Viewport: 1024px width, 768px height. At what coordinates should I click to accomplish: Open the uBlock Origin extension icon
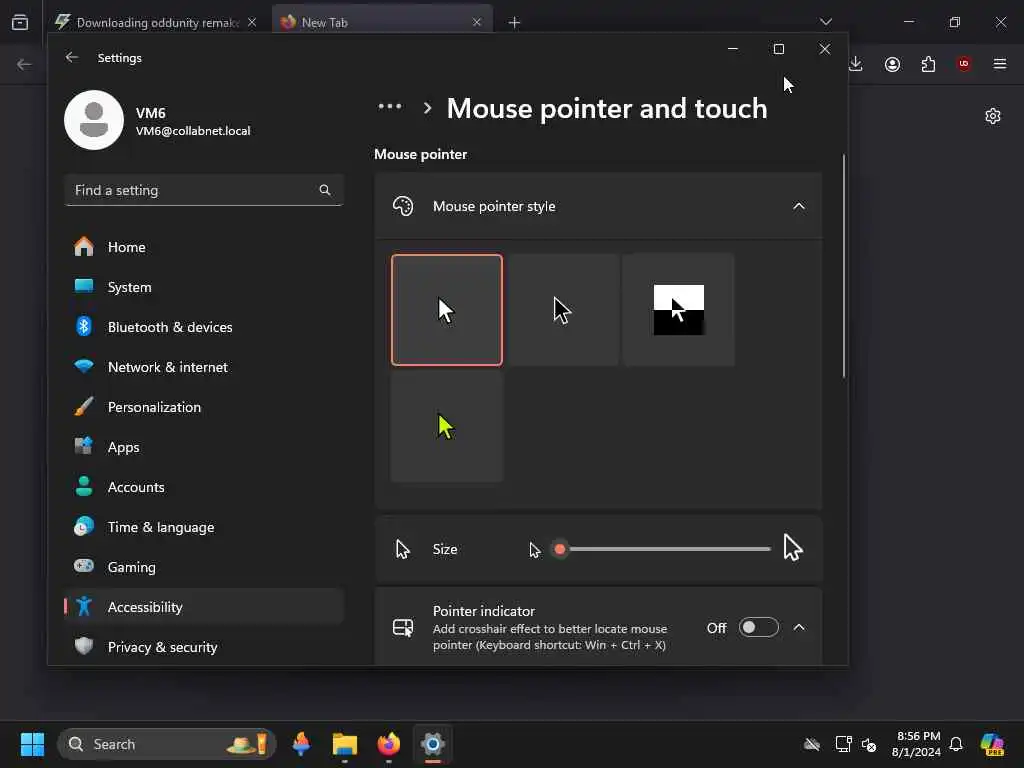click(964, 64)
